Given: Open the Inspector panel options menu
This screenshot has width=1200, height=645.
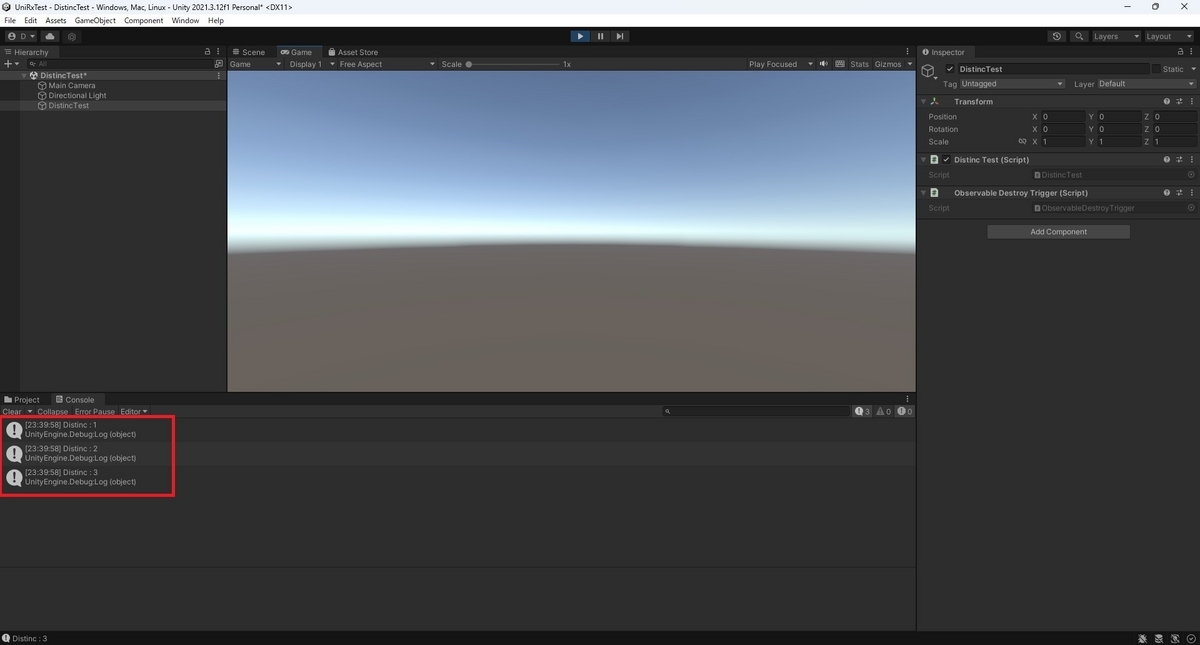Looking at the screenshot, I should tap(1192, 52).
